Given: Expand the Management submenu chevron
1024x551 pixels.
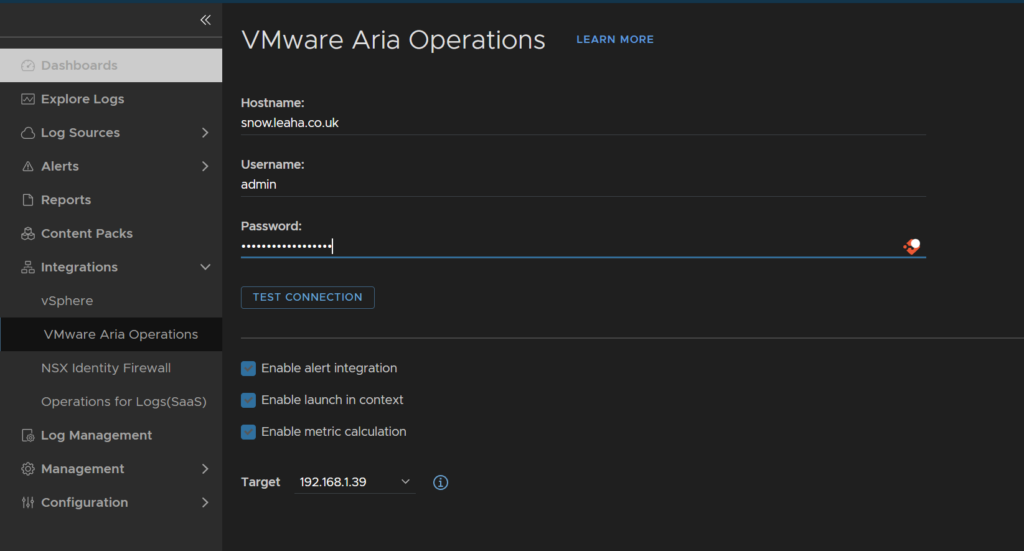Looking at the screenshot, I should click(x=205, y=469).
